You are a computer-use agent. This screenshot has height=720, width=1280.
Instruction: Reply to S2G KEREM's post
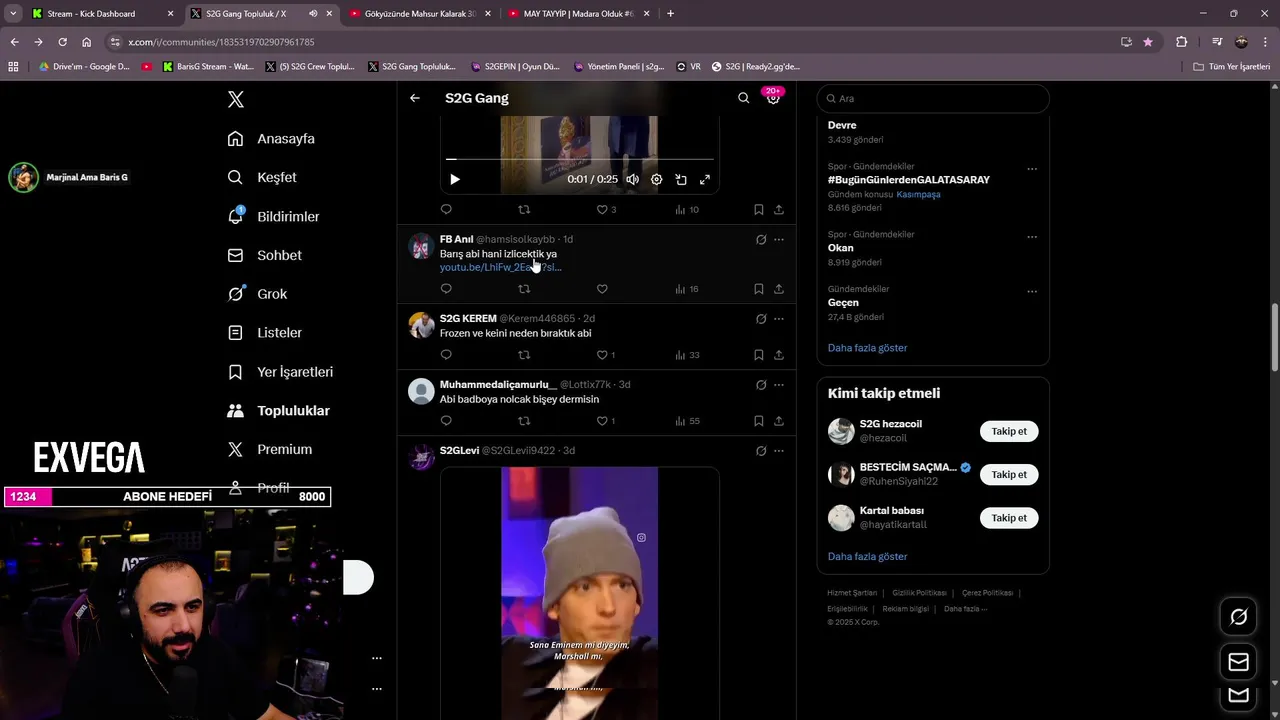[446, 355]
